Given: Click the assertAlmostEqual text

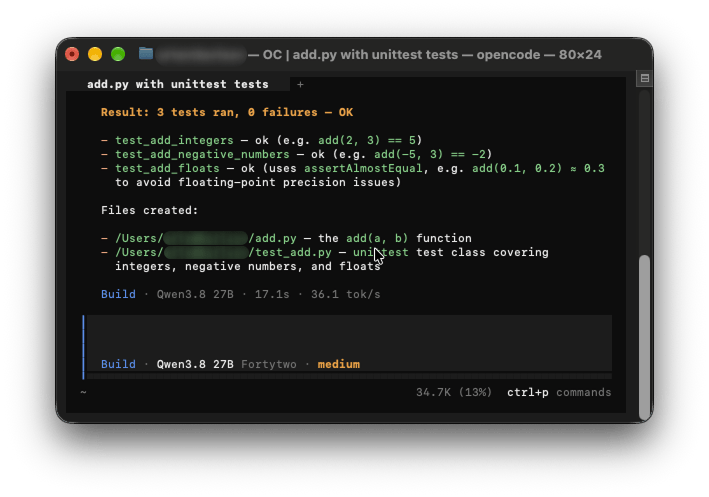Looking at the screenshot, I should coord(363,168).
